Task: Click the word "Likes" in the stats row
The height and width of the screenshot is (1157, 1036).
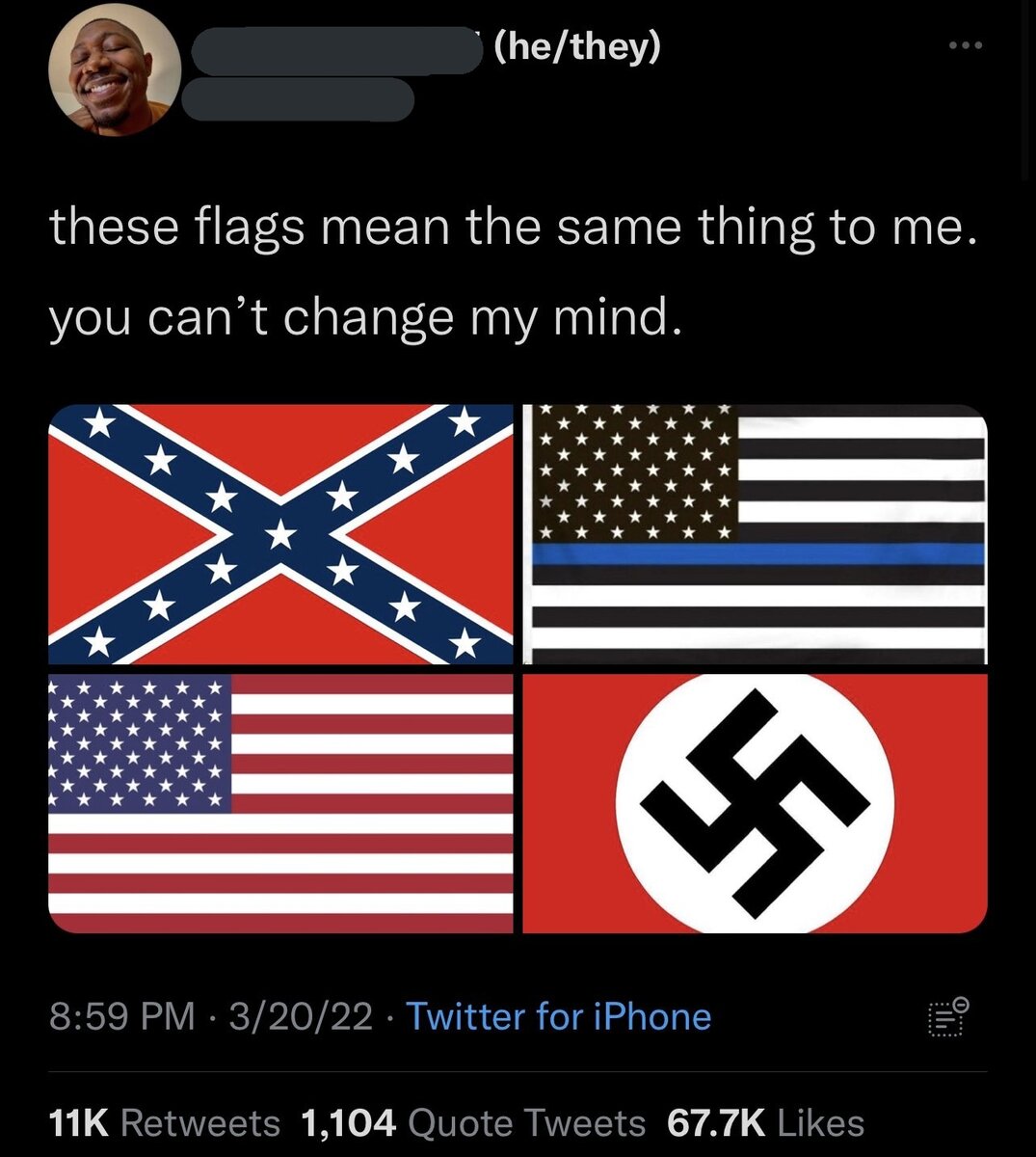Action: (x=820, y=1122)
